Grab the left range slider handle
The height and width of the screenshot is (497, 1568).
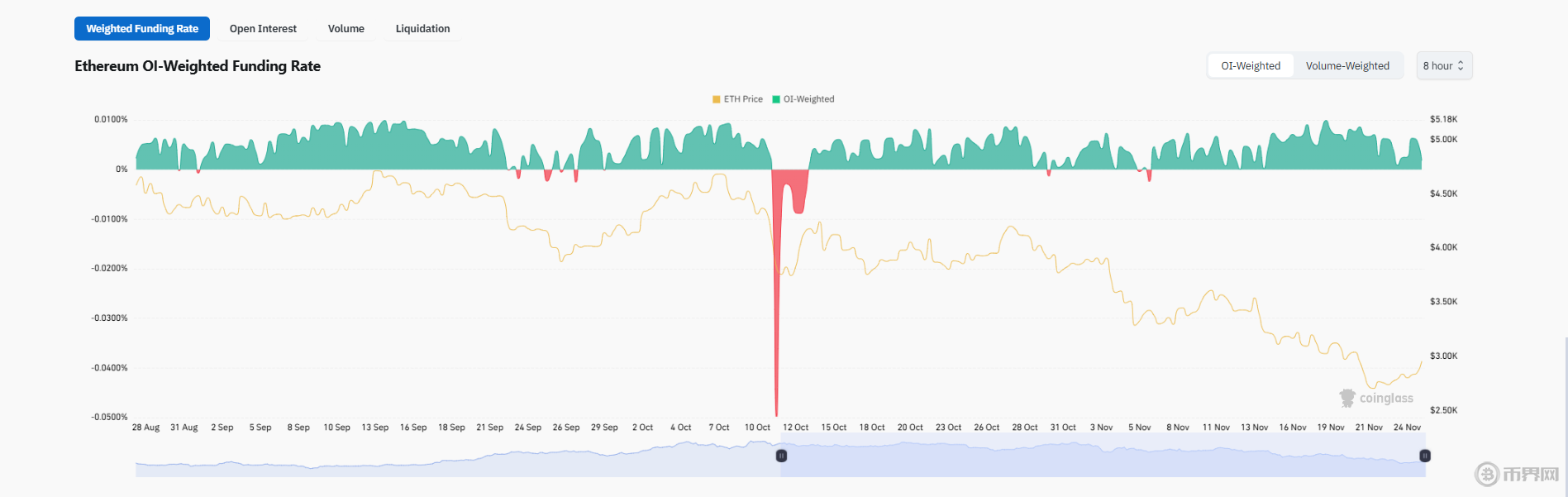(781, 456)
